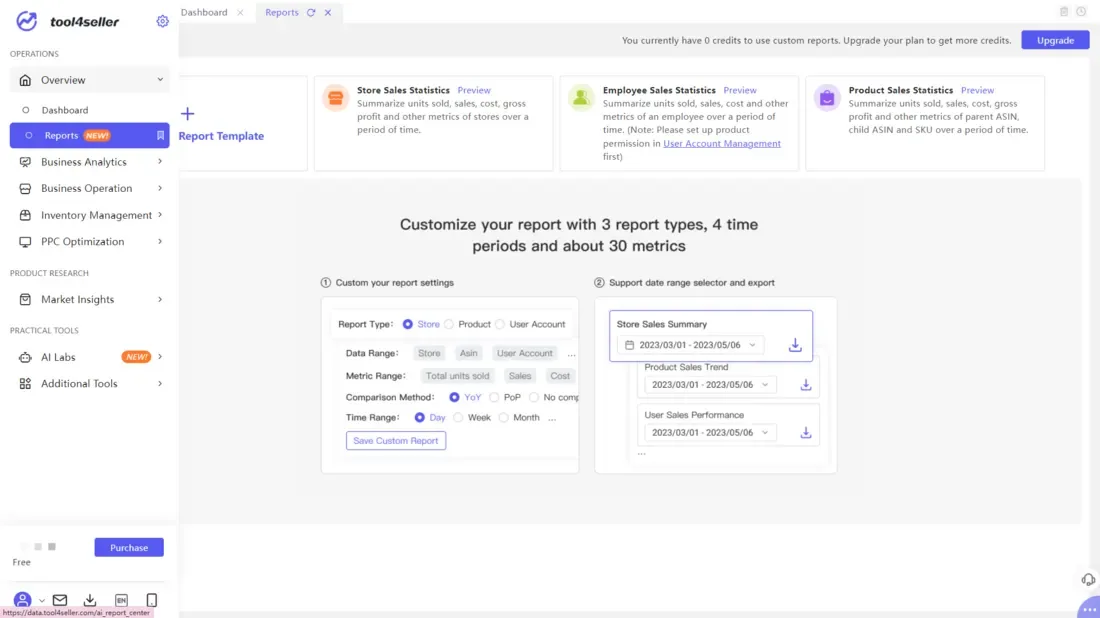Click the Overview home icon

pos(25,80)
